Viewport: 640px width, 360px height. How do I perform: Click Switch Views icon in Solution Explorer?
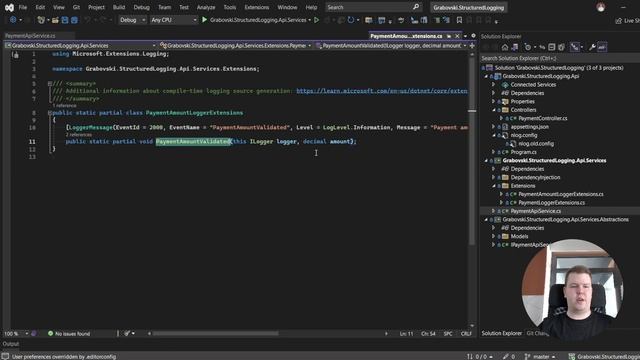point(515,47)
